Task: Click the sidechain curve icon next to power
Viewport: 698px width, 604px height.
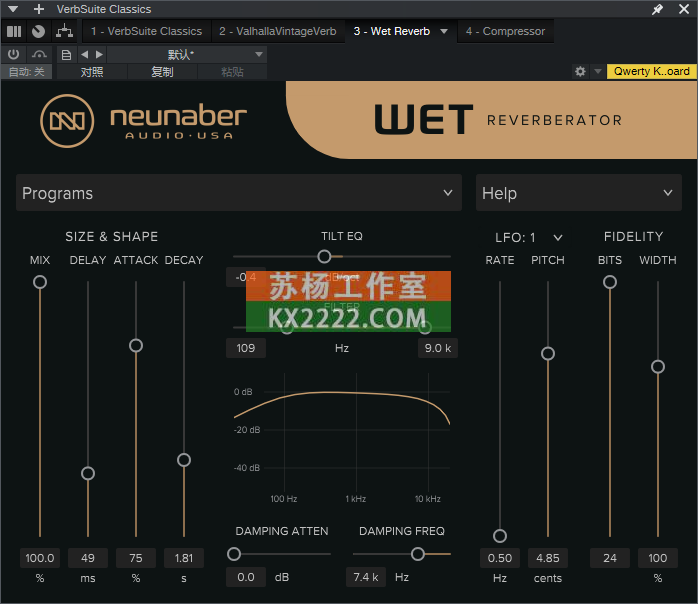Action: point(39,54)
